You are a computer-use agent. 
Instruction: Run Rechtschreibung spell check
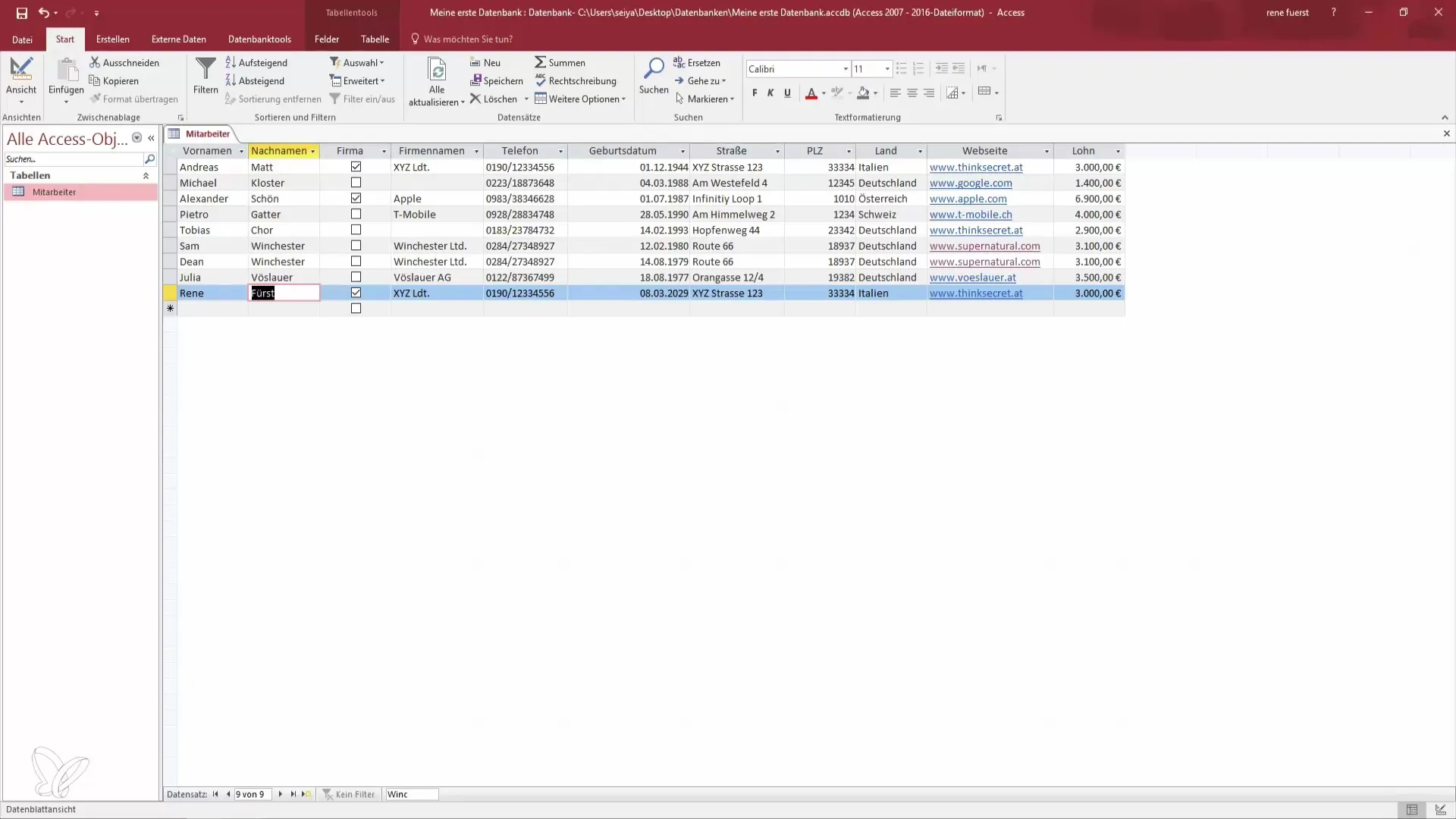[576, 80]
